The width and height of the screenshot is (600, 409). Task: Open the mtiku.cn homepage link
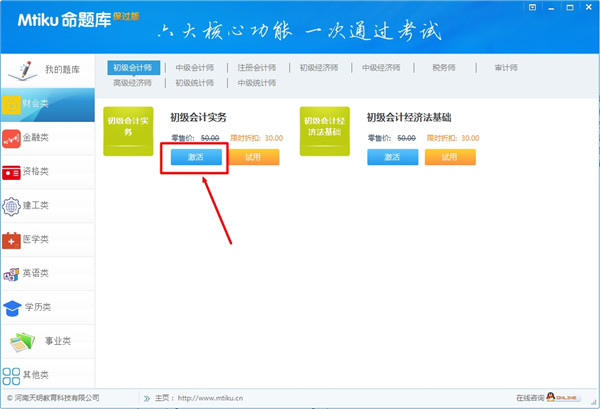(210, 398)
